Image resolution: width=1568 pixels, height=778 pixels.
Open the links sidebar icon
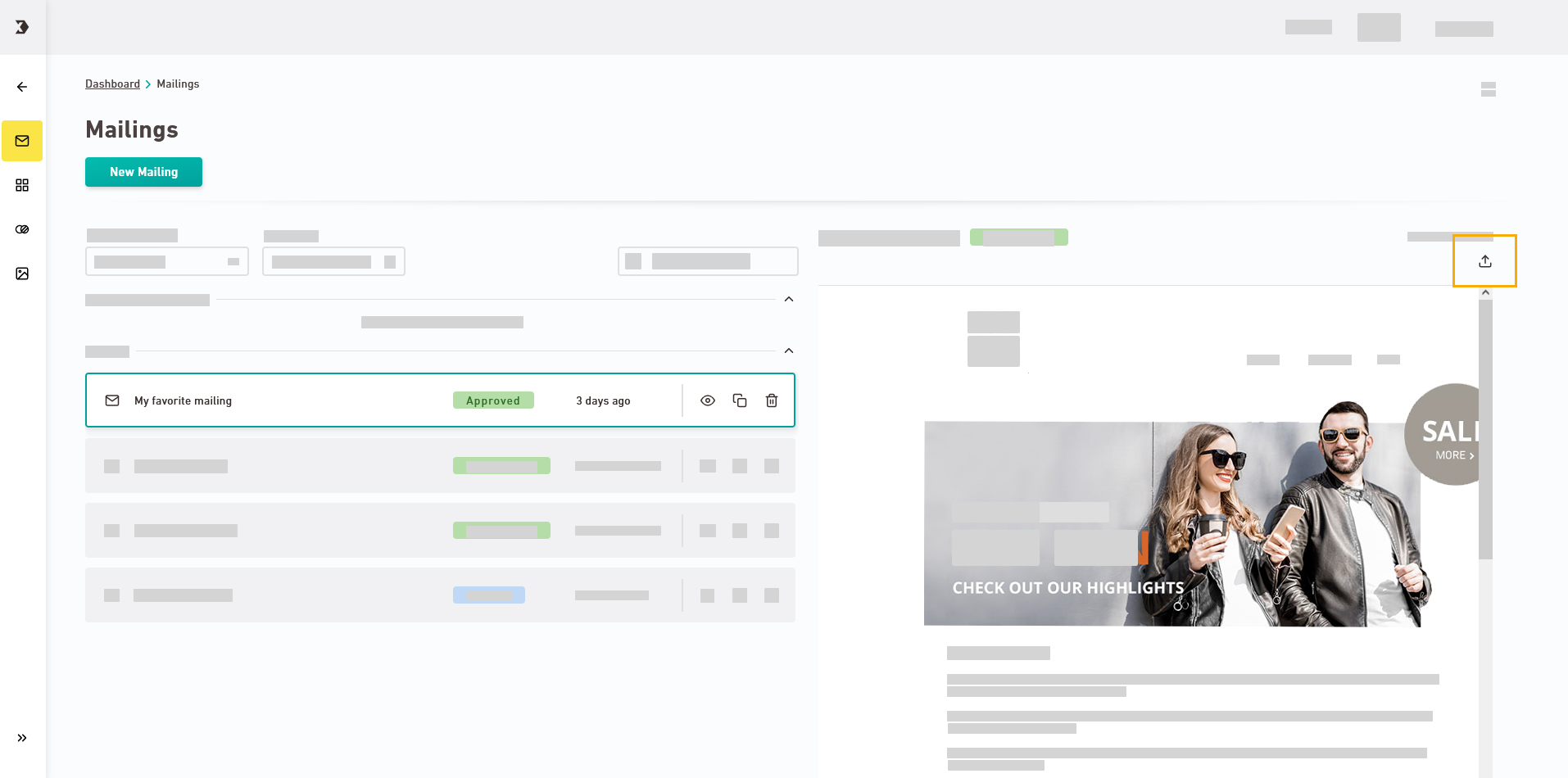[x=22, y=229]
